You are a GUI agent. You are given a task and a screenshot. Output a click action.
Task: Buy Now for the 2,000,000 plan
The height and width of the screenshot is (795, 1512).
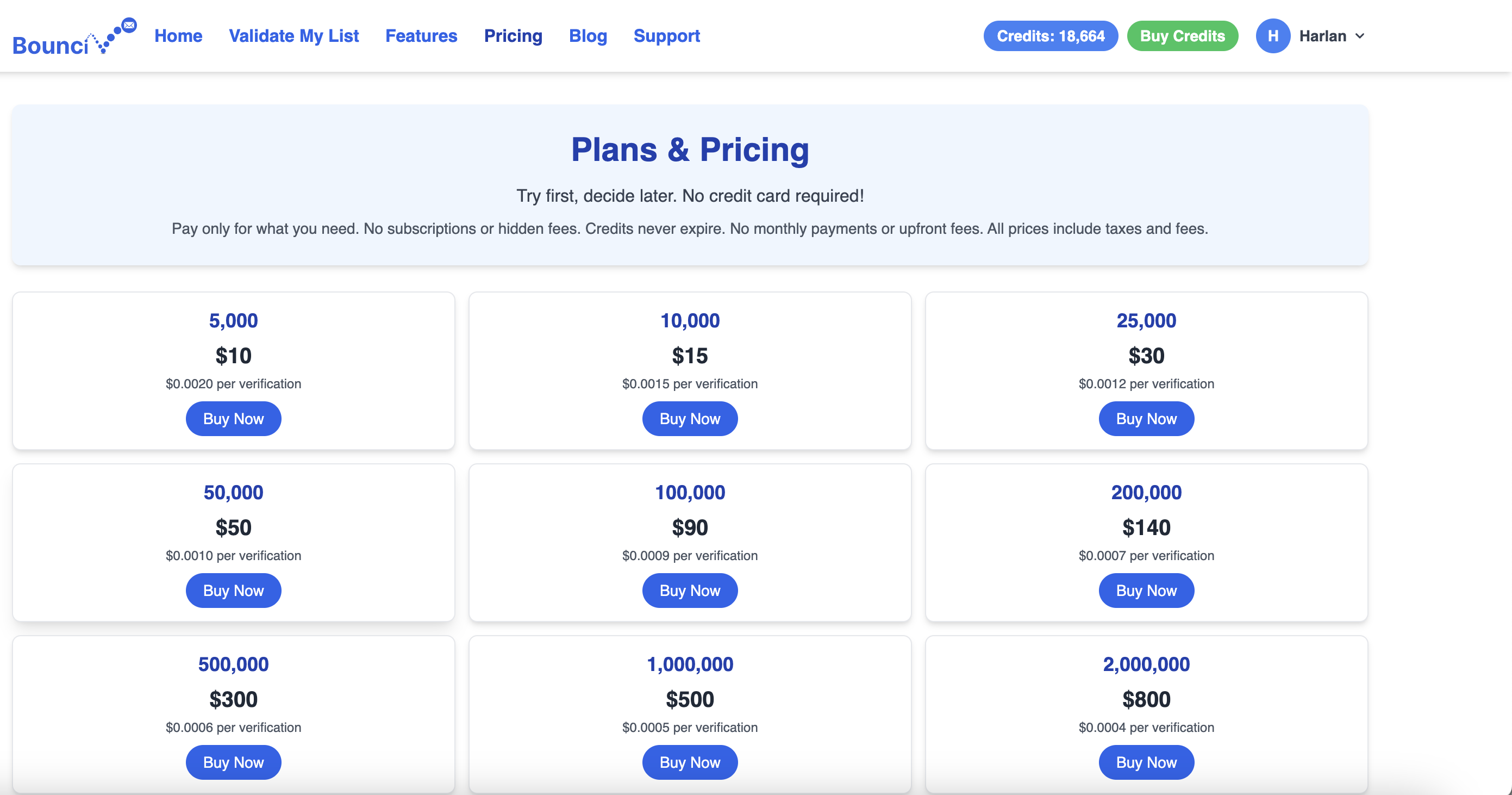[1146, 762]
